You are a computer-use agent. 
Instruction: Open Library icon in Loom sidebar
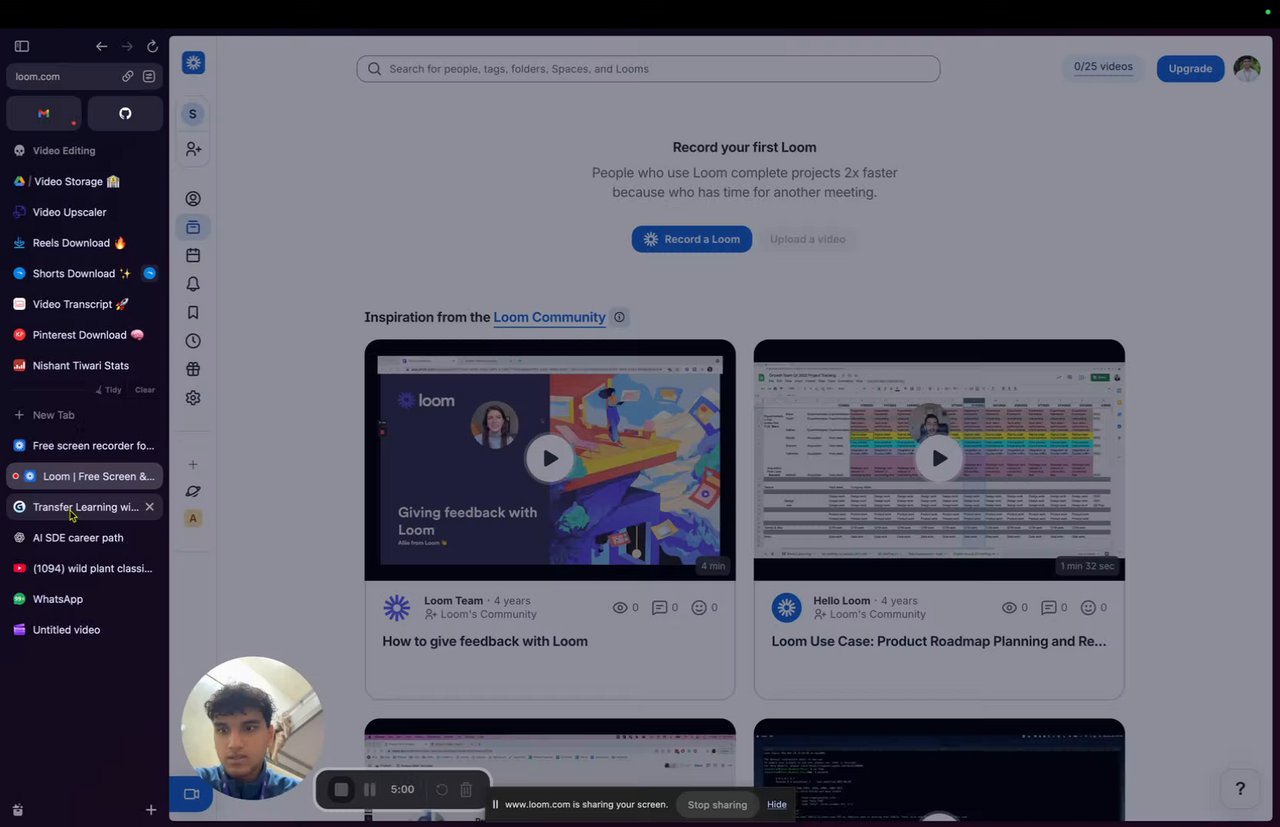(193, 227)
